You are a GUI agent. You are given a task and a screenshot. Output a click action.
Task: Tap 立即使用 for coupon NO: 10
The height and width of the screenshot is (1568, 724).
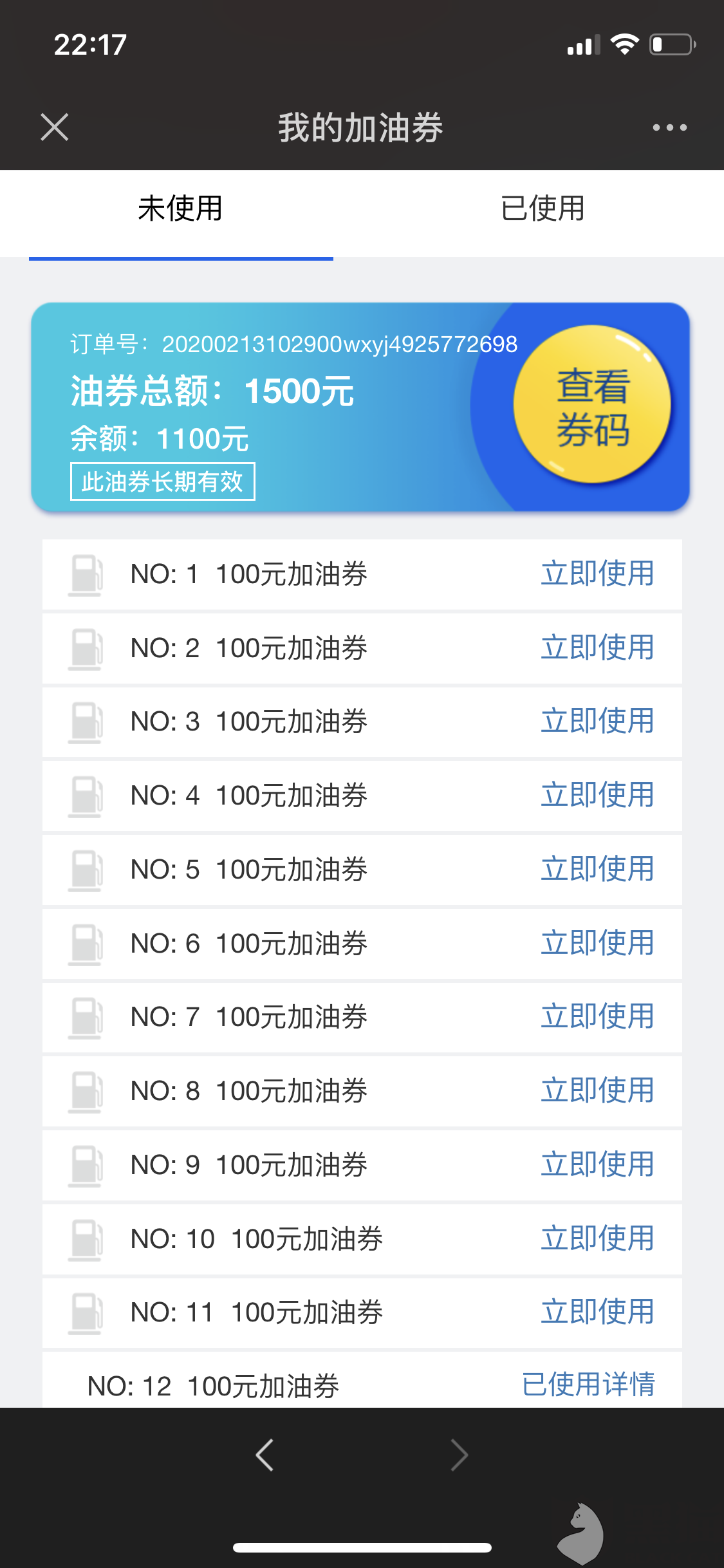point(597,1239)
